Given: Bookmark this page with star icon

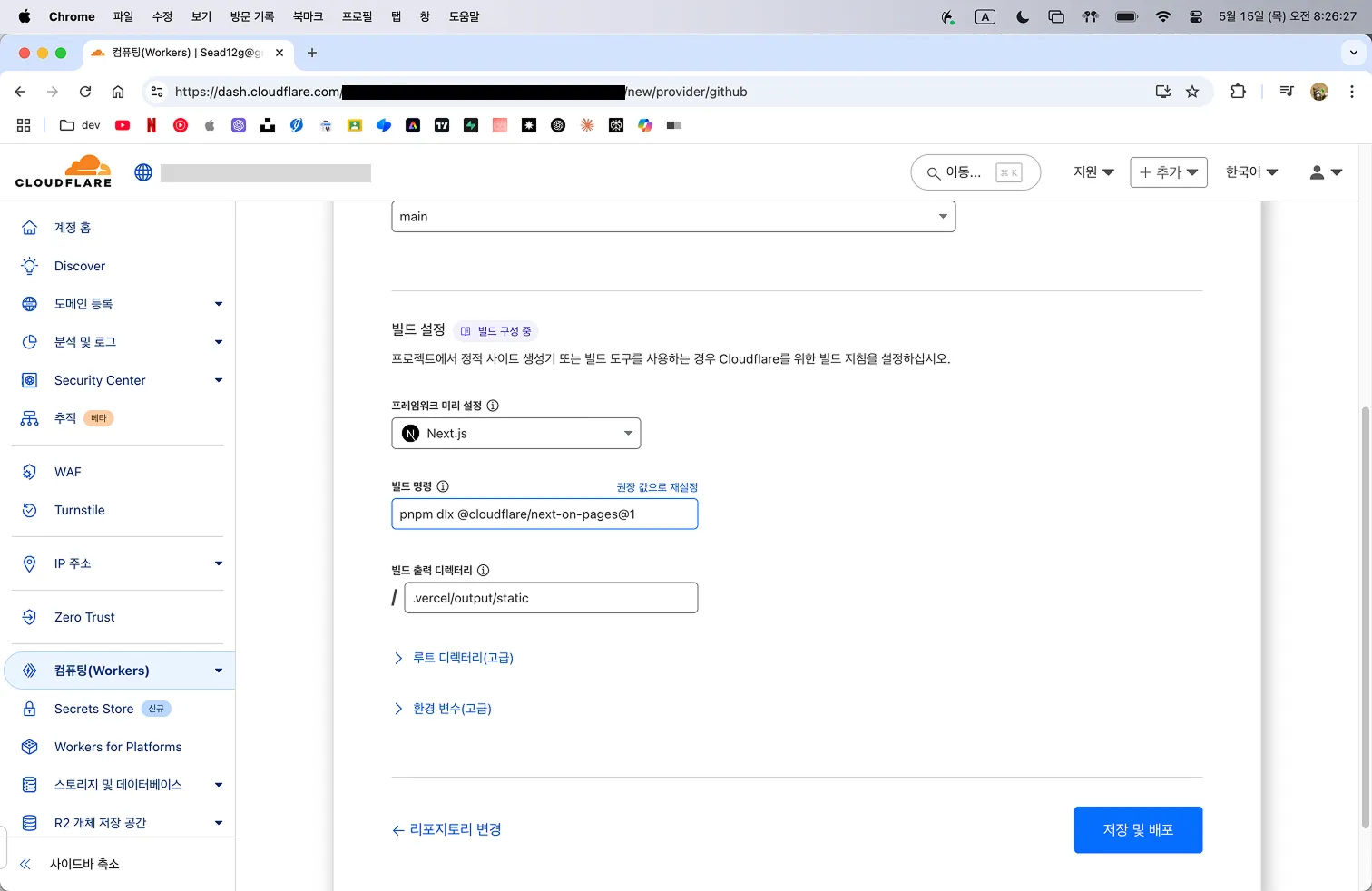Looking at the screenshot, I should [x=1192, y=92].
